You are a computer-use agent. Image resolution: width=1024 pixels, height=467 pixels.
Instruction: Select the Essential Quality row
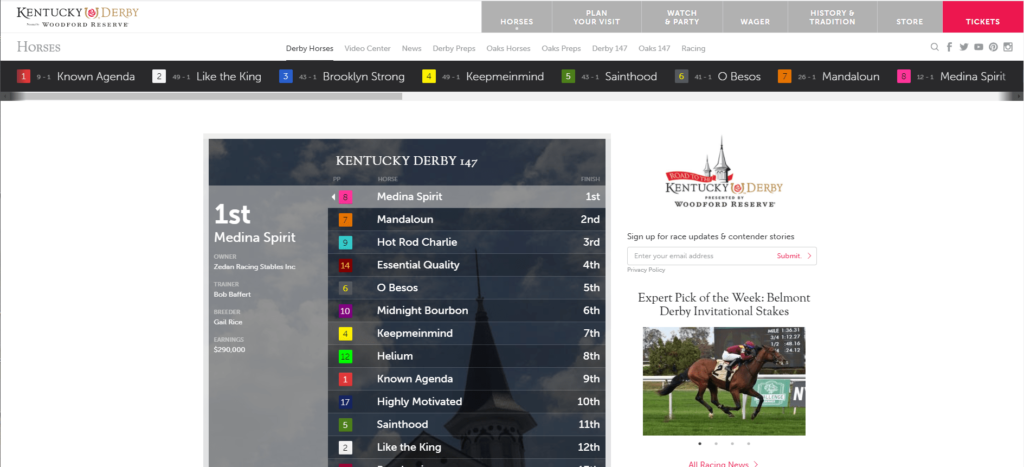pos(466,265)
